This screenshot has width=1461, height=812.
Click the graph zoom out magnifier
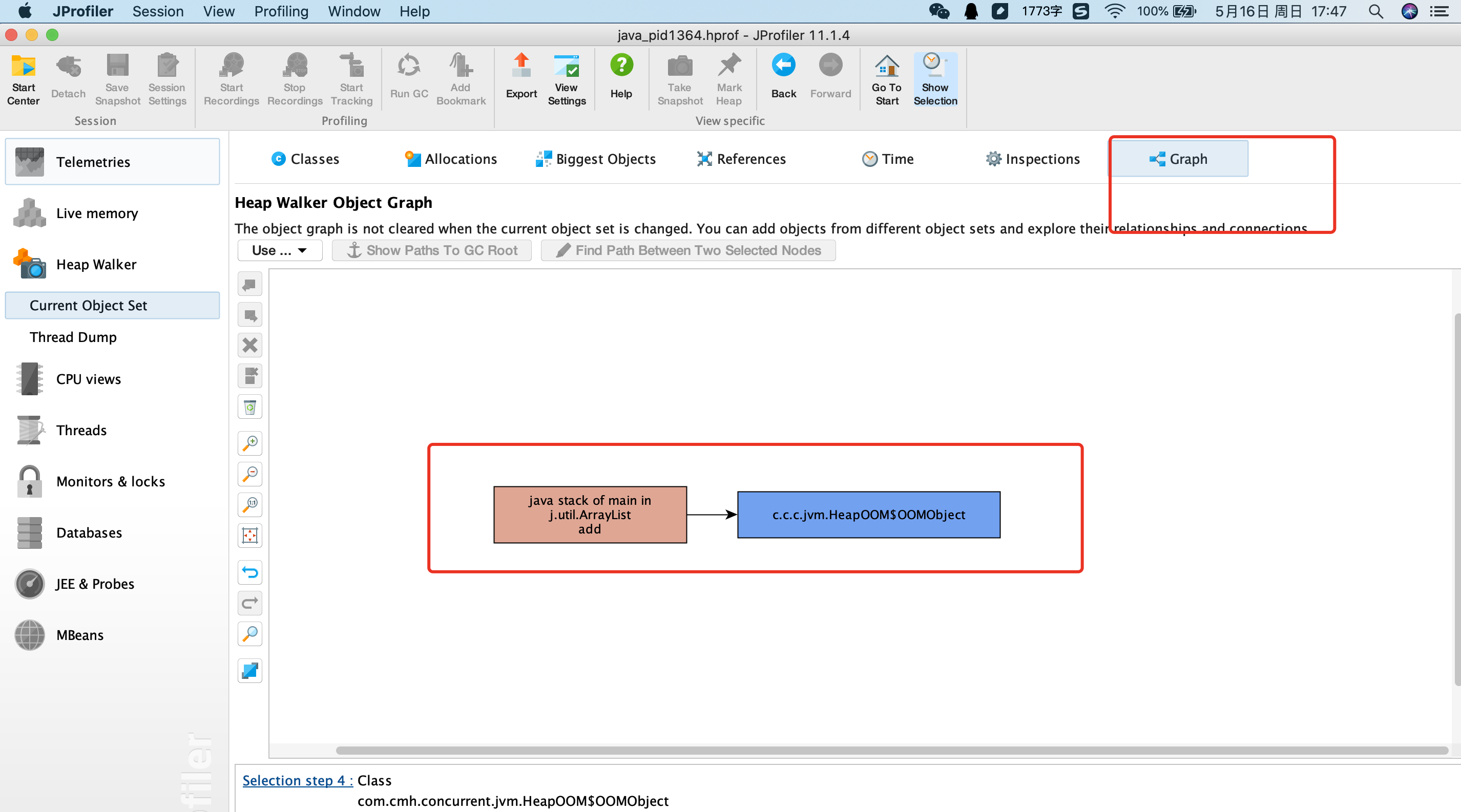[249, 473]
